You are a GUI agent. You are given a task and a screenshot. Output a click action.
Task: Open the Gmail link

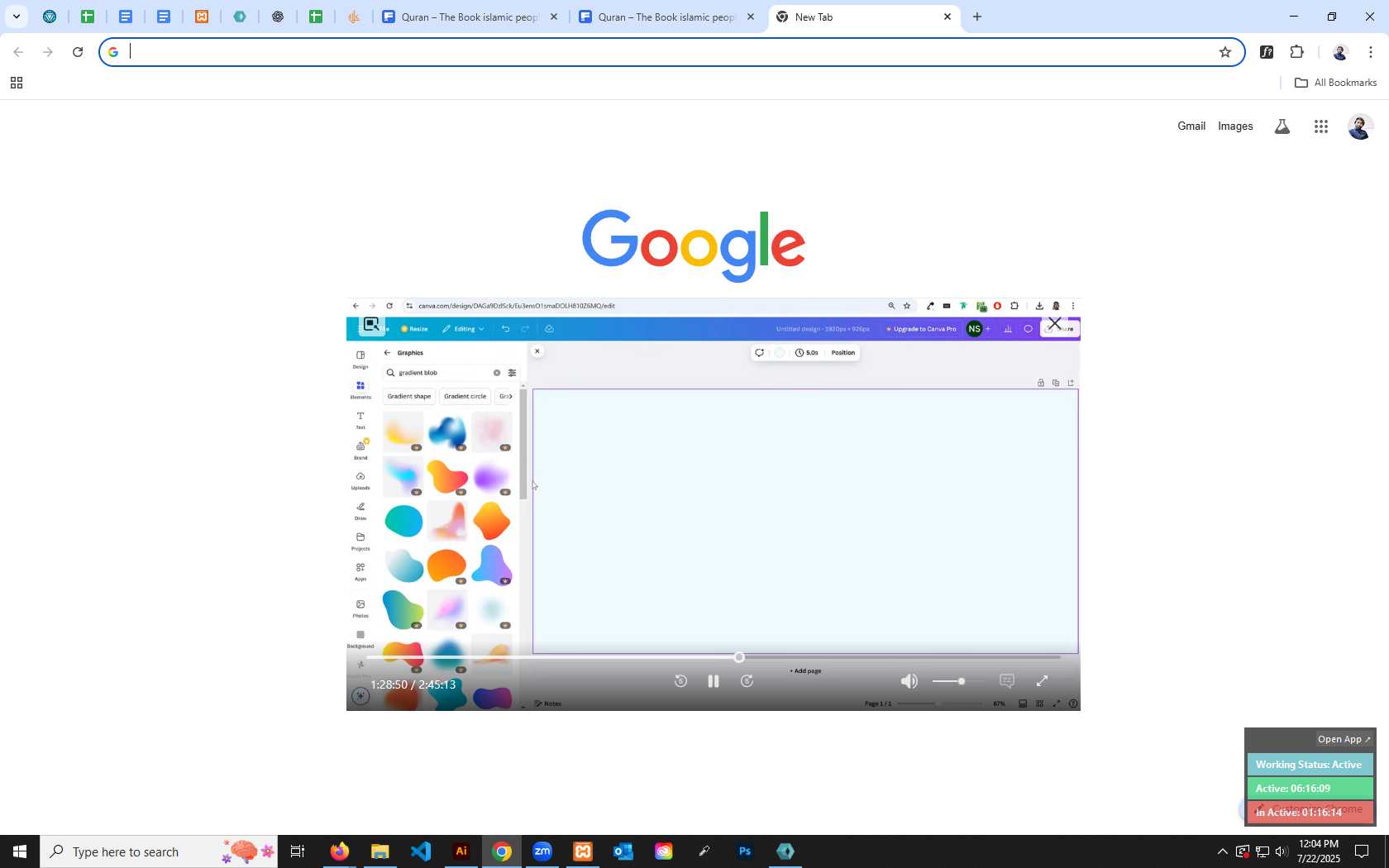[x=1191, y=126]
